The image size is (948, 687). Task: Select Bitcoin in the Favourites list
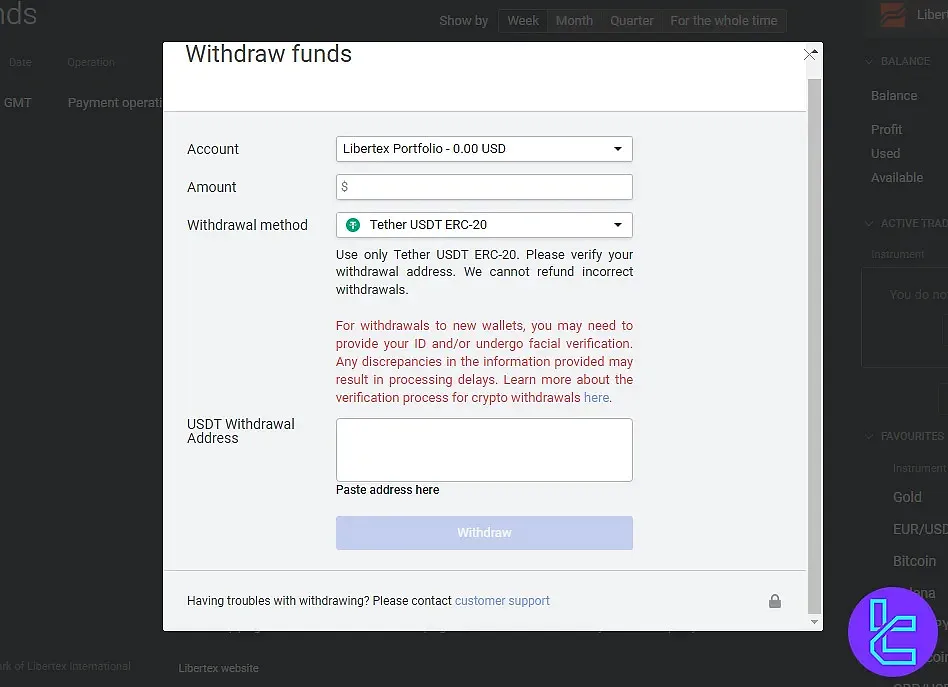[x=914, y=561]
